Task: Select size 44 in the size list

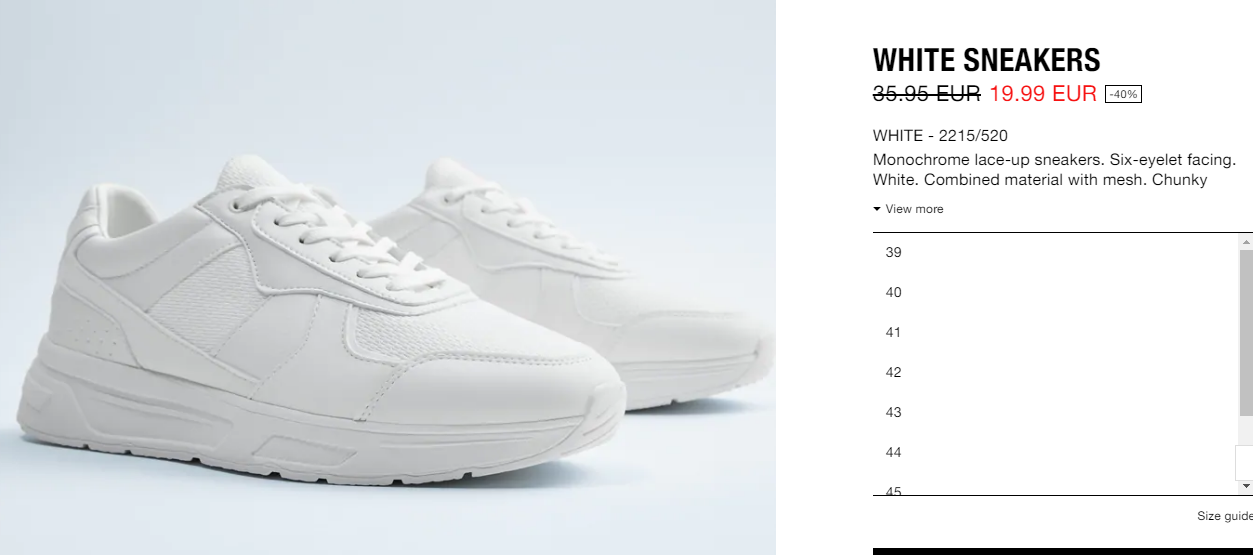Action: (1056, 452)
